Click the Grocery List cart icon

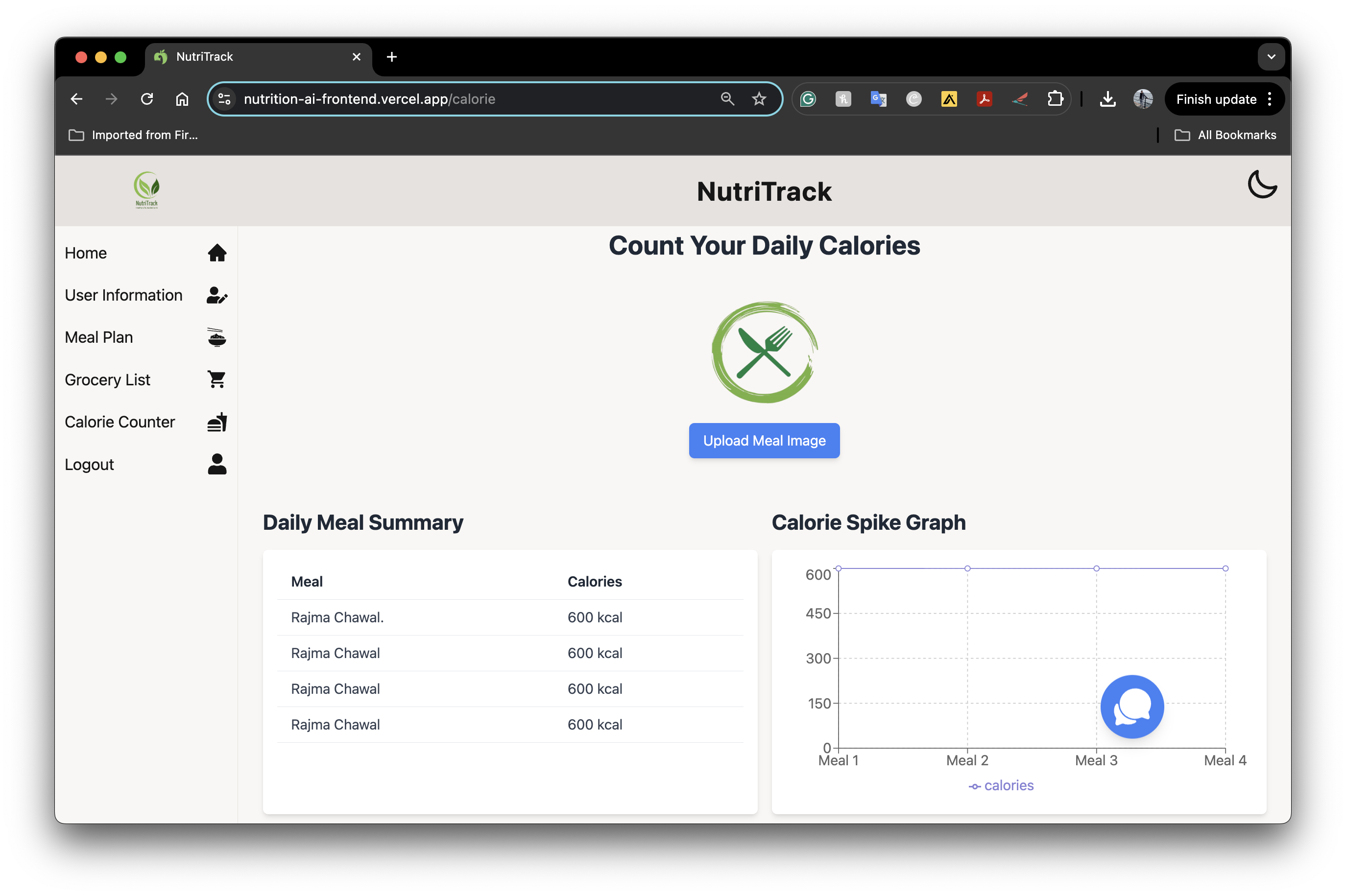216,379
